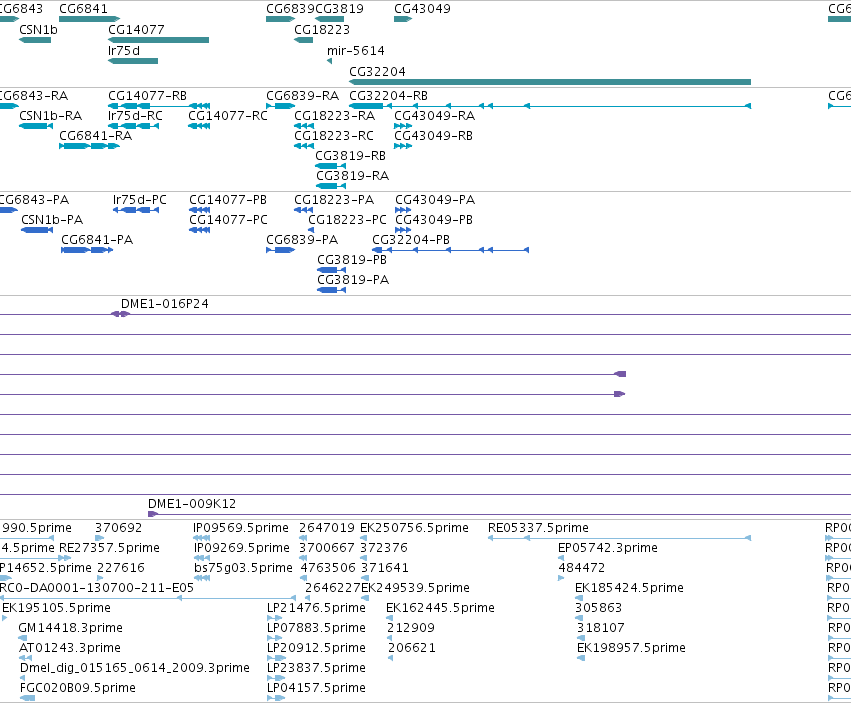Click the CG14077 gene label

[x=136, y=30]
